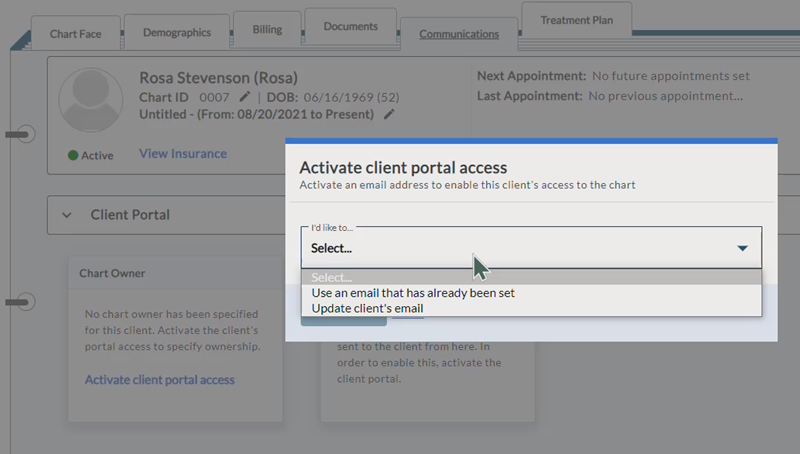The width and height of the screenshot is (800, 454).
Task: Select the Communications tab
Action: 459,34
